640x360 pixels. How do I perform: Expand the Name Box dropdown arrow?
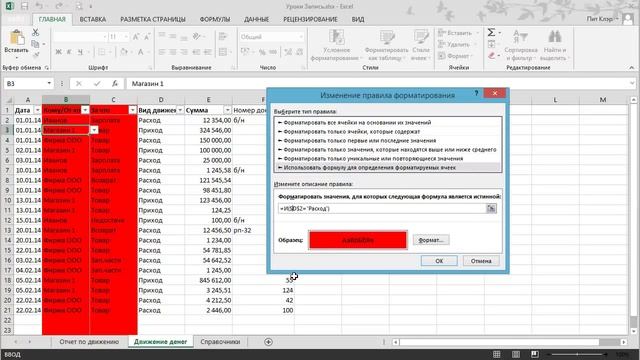49,83
